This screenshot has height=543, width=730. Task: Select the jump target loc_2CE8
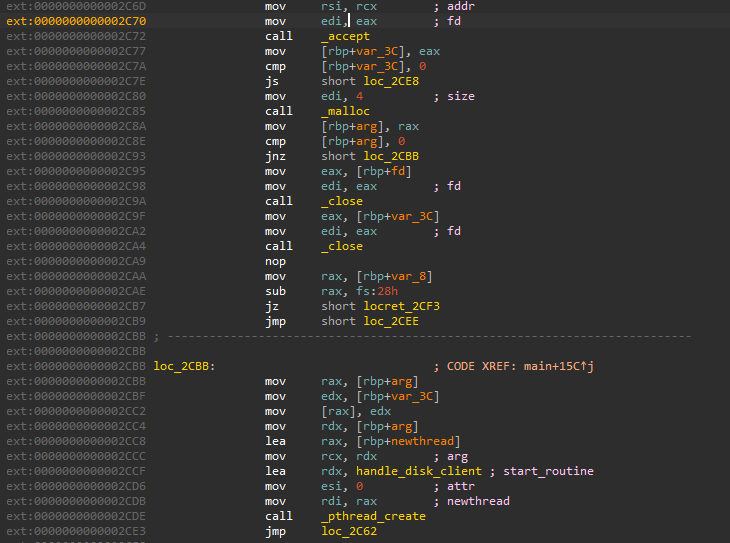391,81
